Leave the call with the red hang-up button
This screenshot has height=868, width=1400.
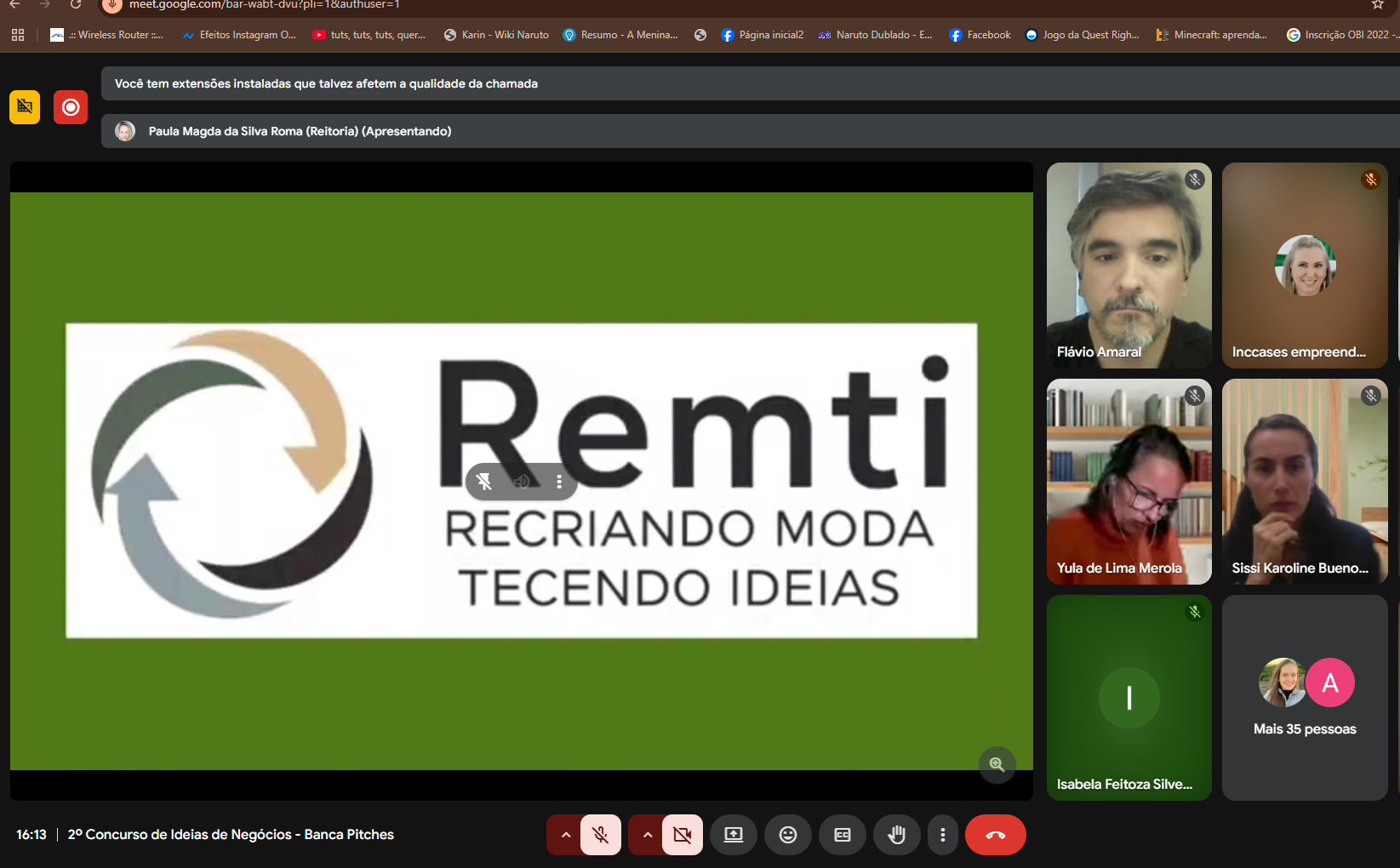[x=995, y=835]
